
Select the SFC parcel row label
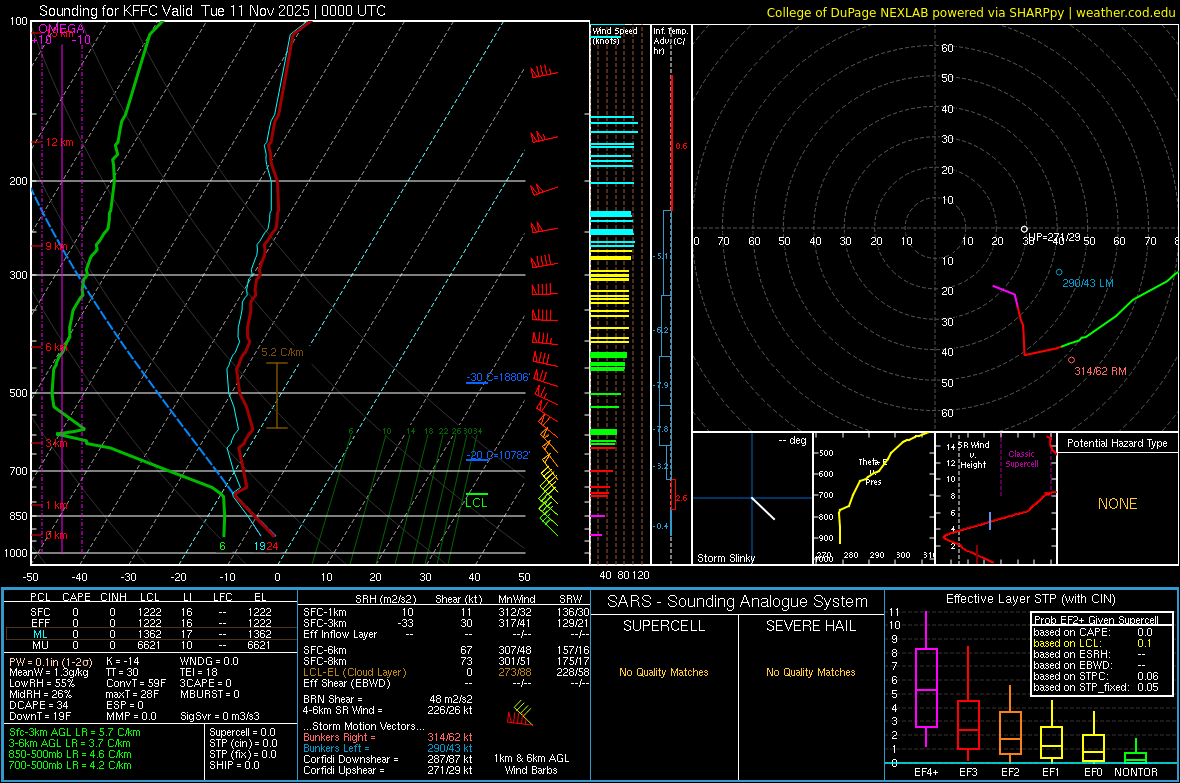(41, 613)
